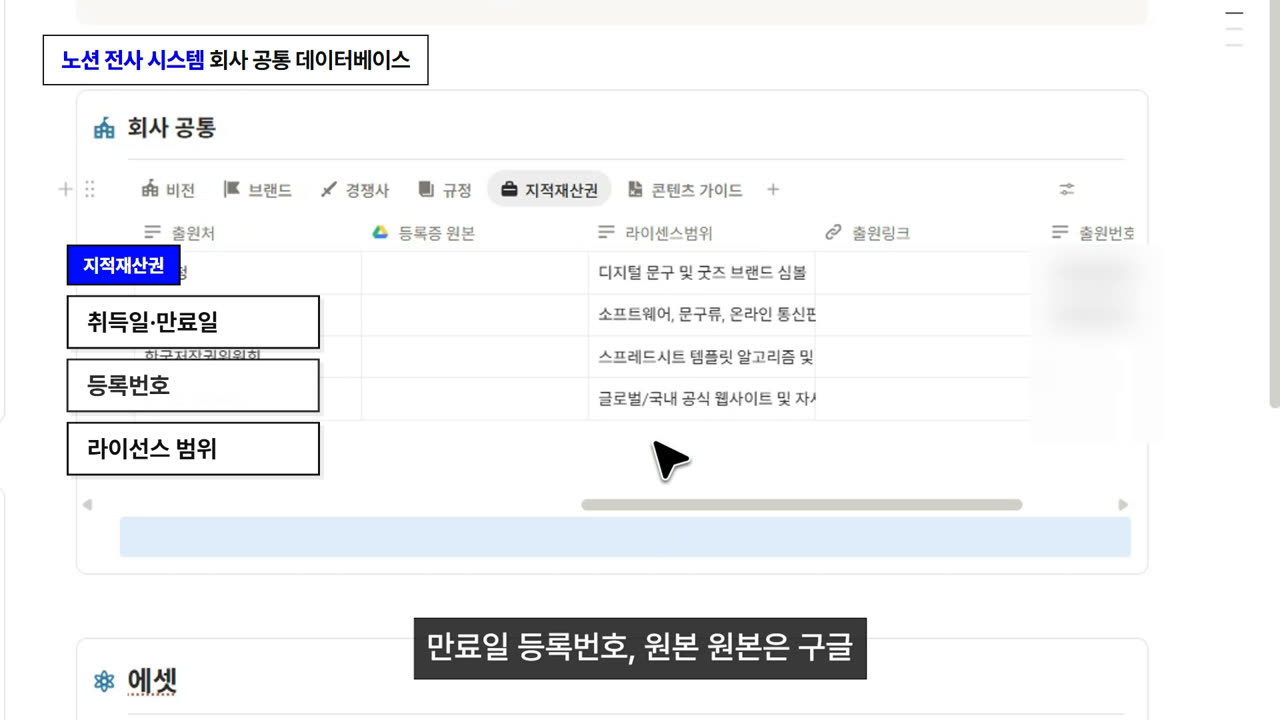1280x720 pixels.
Task: Click the right scroll arrow
Action: click(1123, 505)
